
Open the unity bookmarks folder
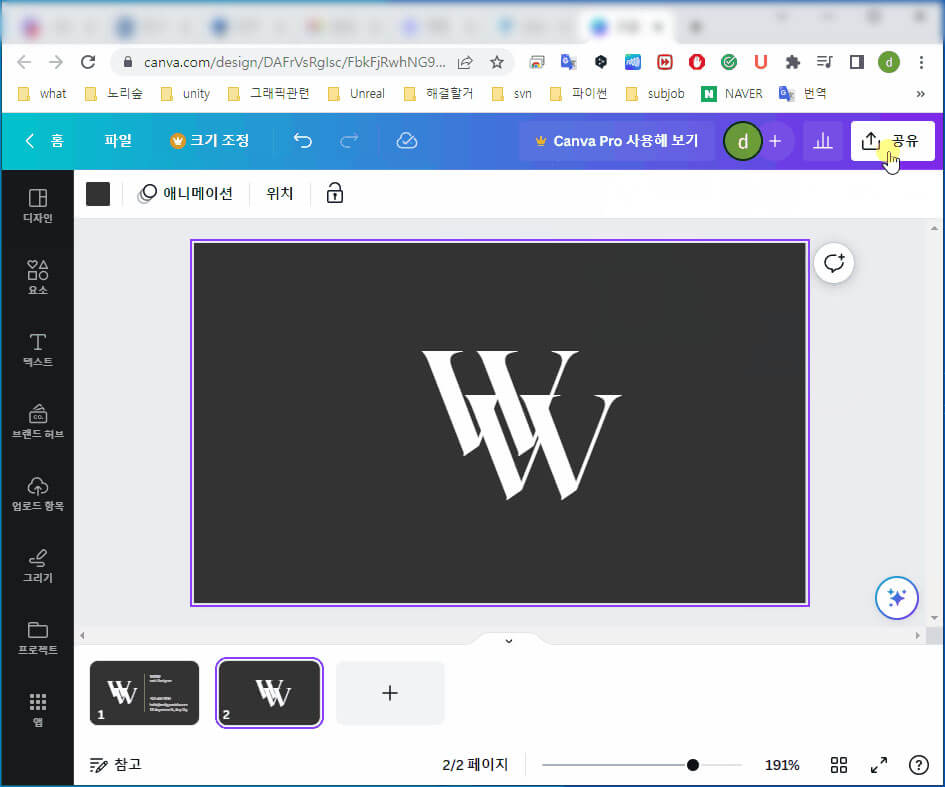[x=185, y=93]
